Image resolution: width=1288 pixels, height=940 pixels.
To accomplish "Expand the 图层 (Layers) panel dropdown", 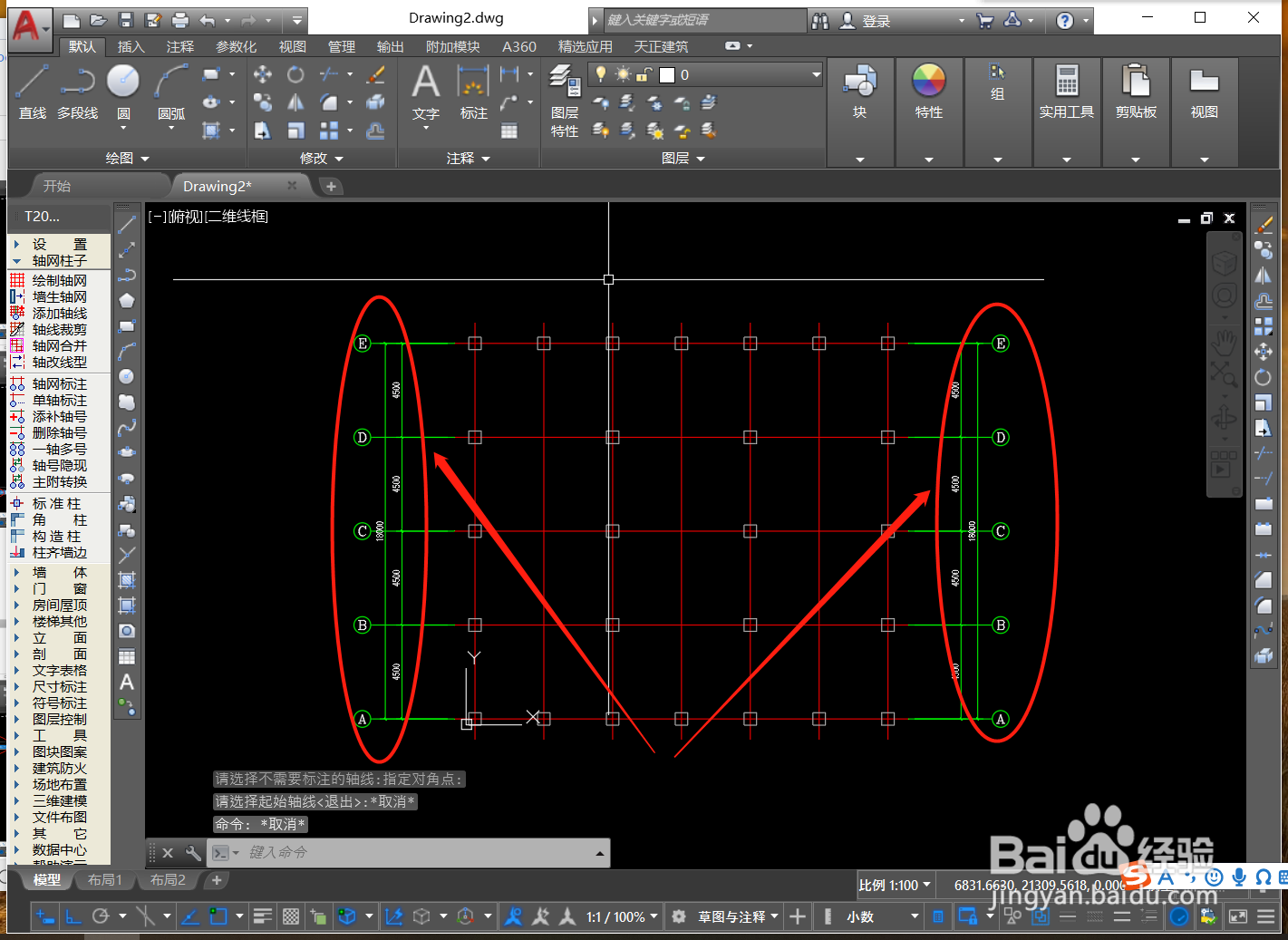I will (683, 159).
